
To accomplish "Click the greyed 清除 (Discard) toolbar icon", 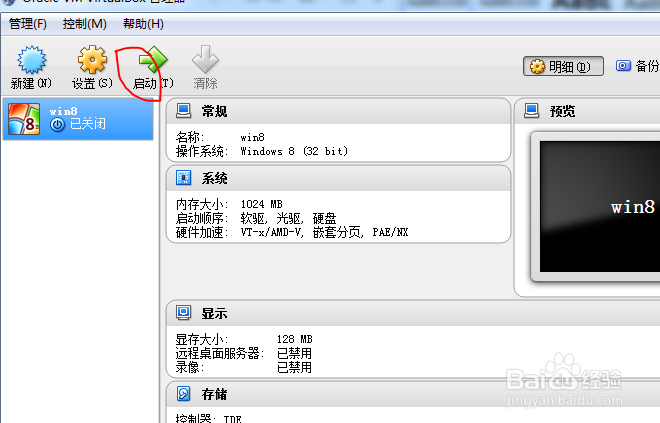I will [205, 60].
